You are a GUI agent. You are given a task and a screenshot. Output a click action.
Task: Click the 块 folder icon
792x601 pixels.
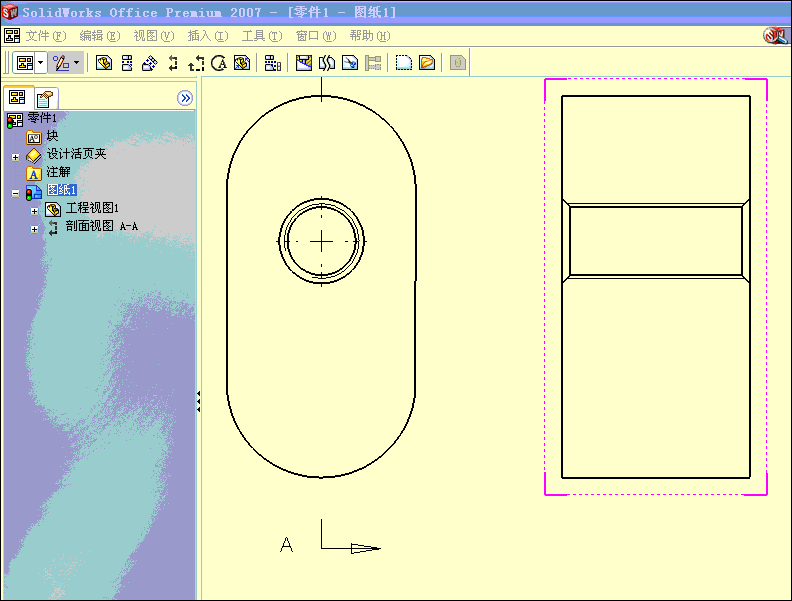(34, 137)
